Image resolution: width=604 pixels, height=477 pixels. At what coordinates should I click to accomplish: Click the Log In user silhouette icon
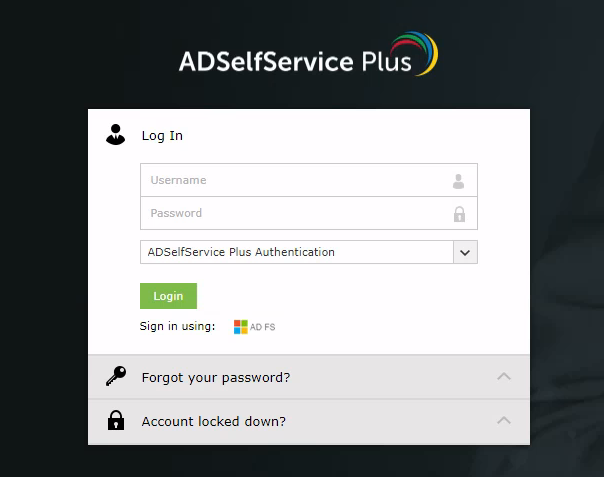coord(116,135)
